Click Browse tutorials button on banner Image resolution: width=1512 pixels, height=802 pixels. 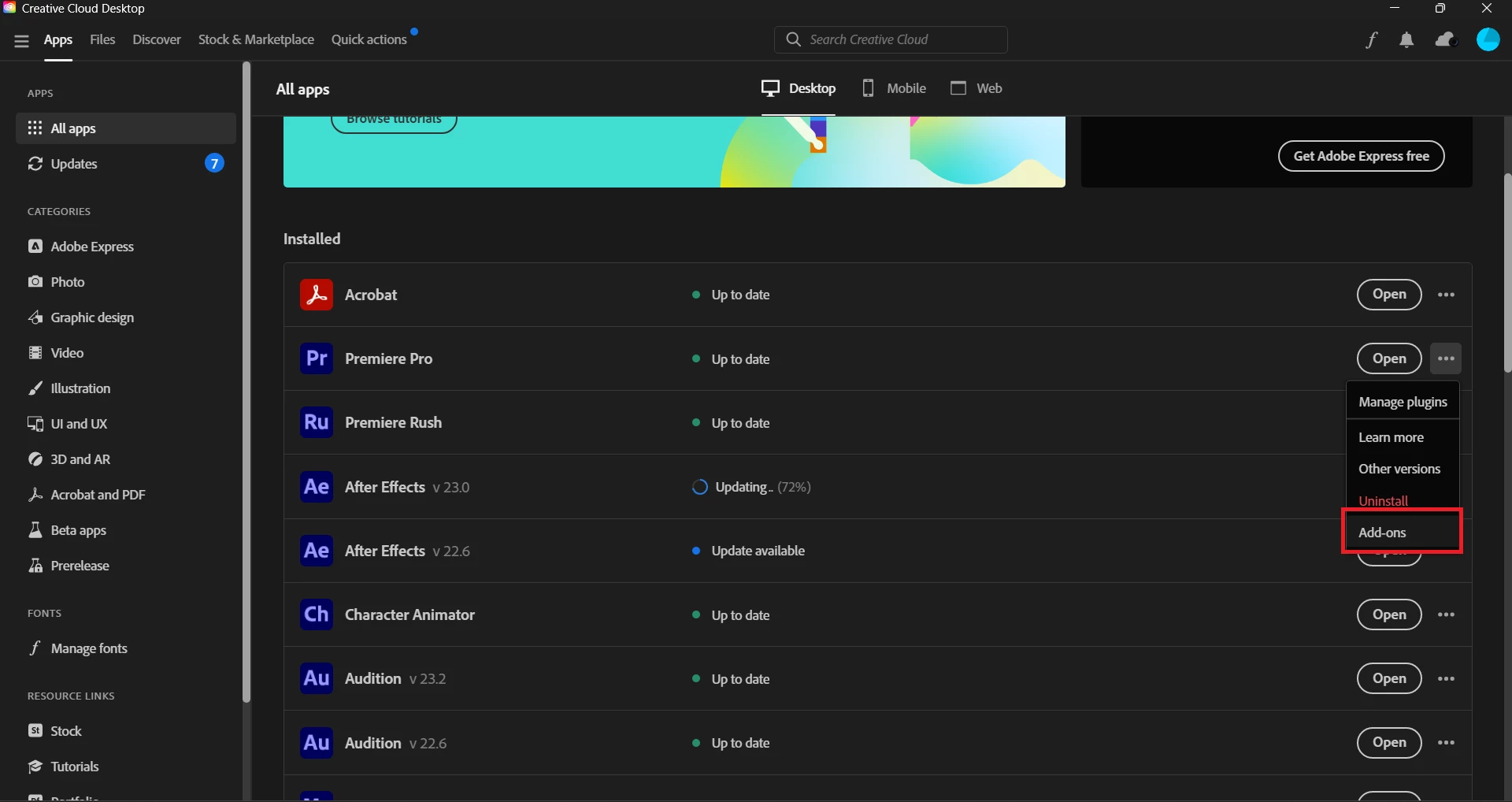394,123
